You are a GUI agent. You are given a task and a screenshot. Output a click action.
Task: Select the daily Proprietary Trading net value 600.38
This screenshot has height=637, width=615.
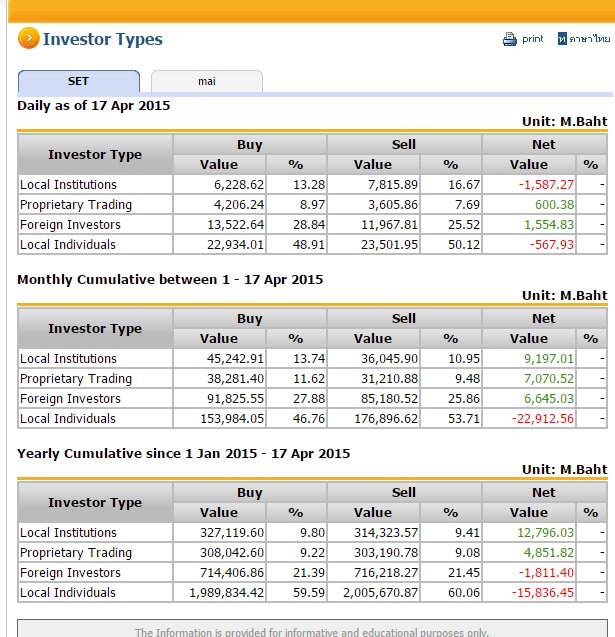pos(557,205)
